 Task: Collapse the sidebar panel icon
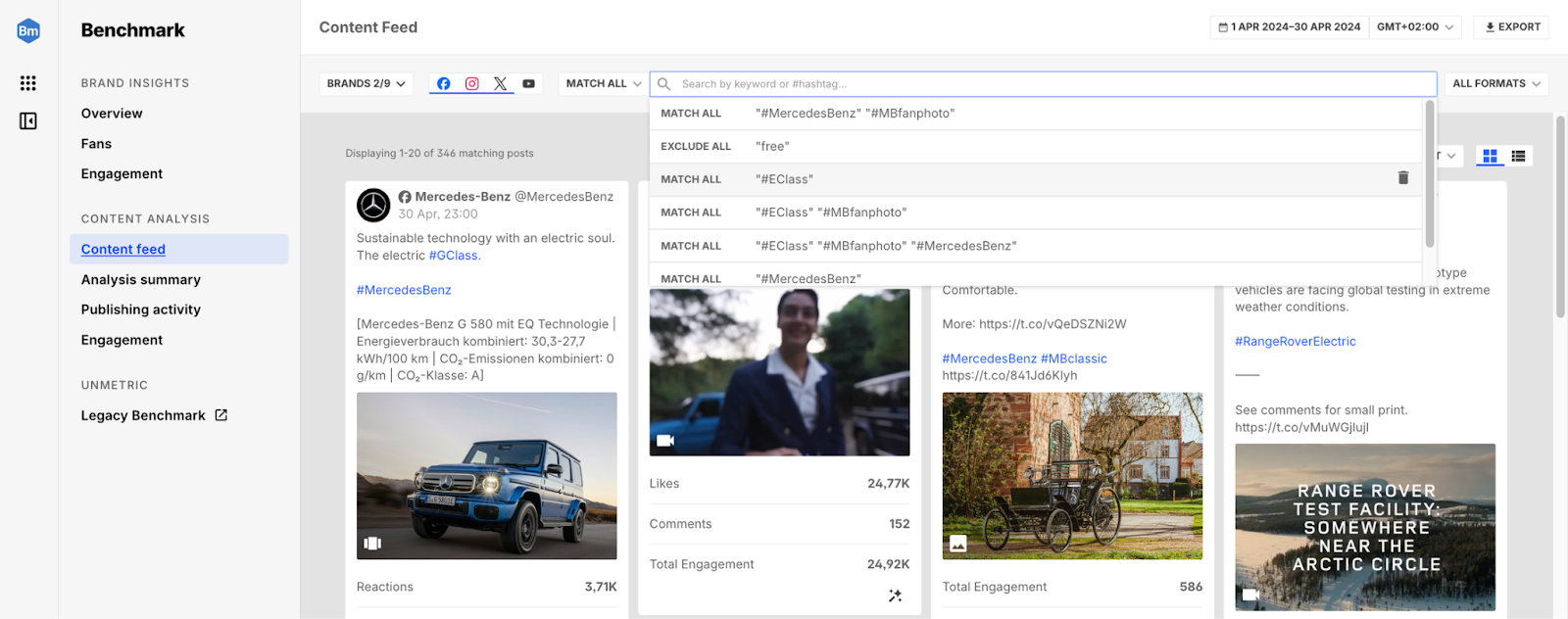[28, 121]
